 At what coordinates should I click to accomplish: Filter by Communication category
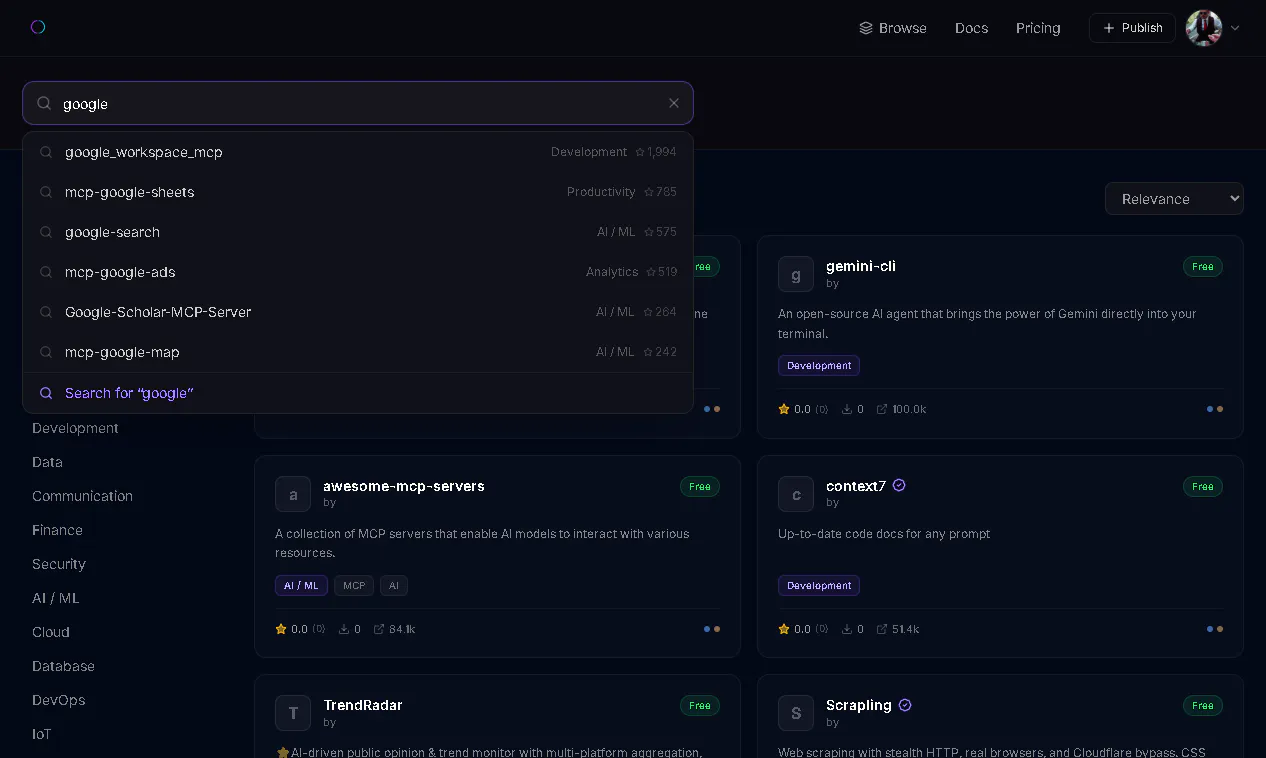[x=82, y=496]
